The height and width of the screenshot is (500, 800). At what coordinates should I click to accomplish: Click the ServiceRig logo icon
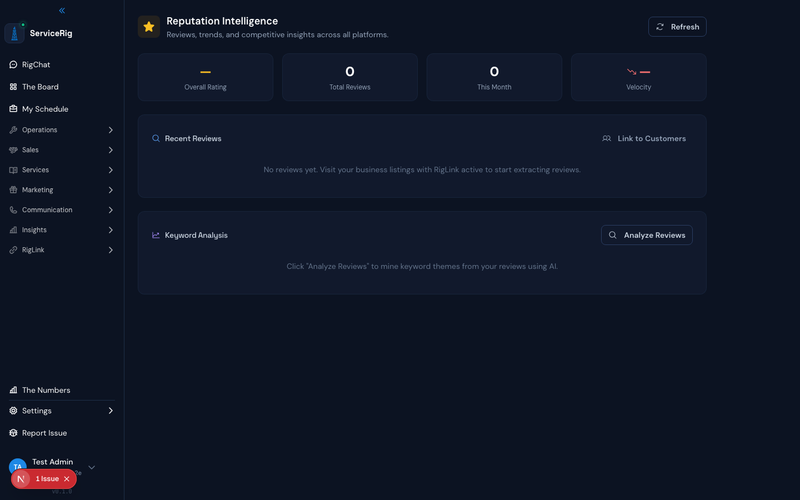[x=14, y=34]
